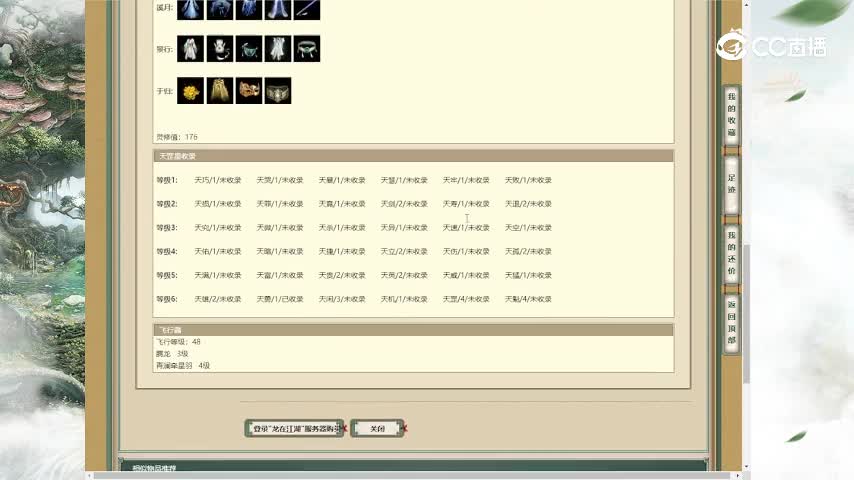The image size is (854, 480).
Task: Click the 登录"龙在江湖"服务器购买 button
Action: coord(295,429)
